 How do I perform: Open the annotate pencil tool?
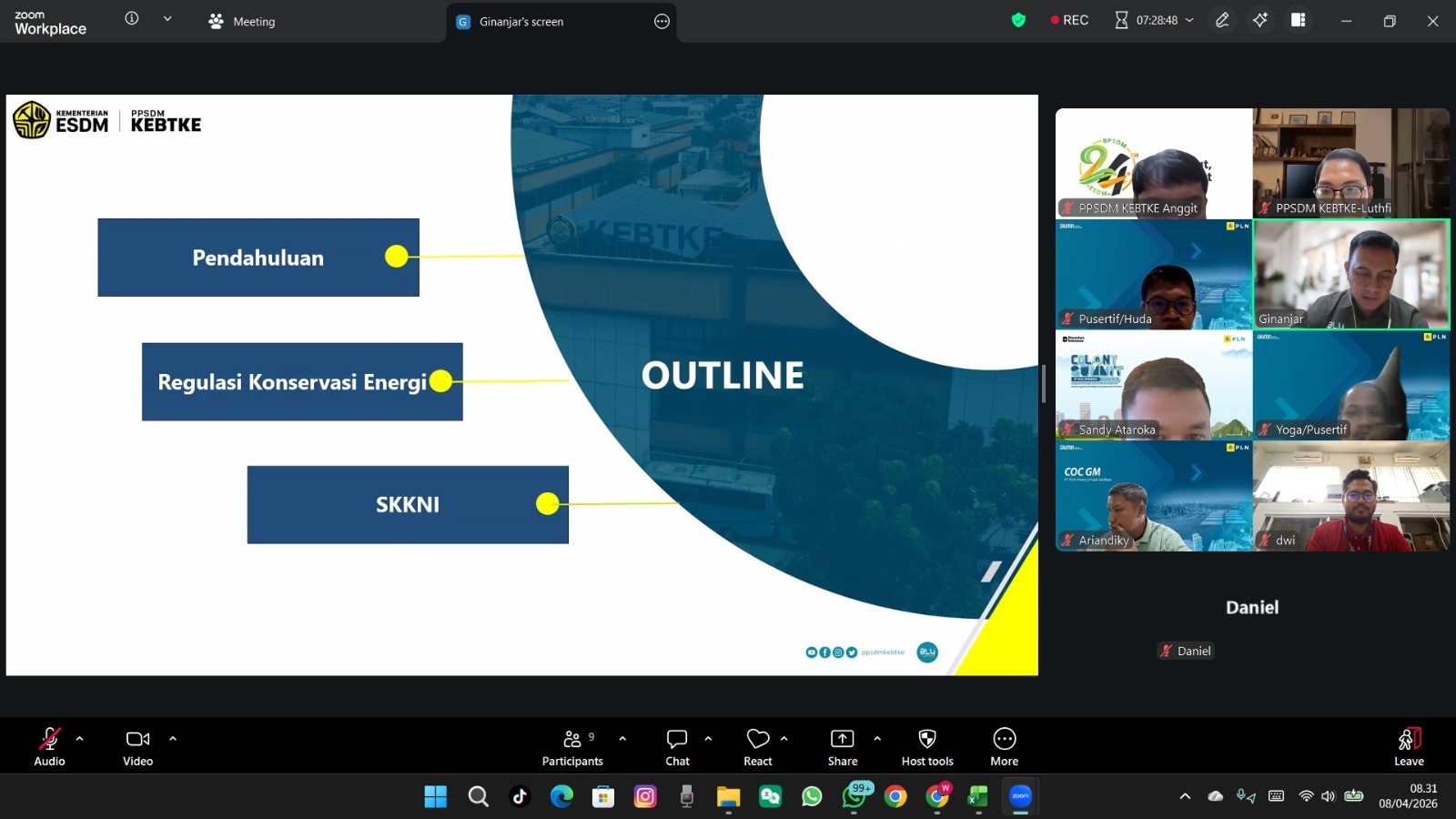[1222, 20]
